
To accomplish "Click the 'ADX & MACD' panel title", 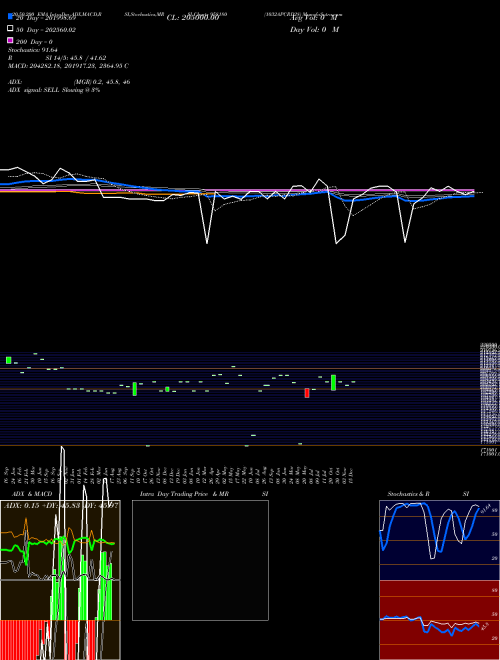I will (32, 494).
